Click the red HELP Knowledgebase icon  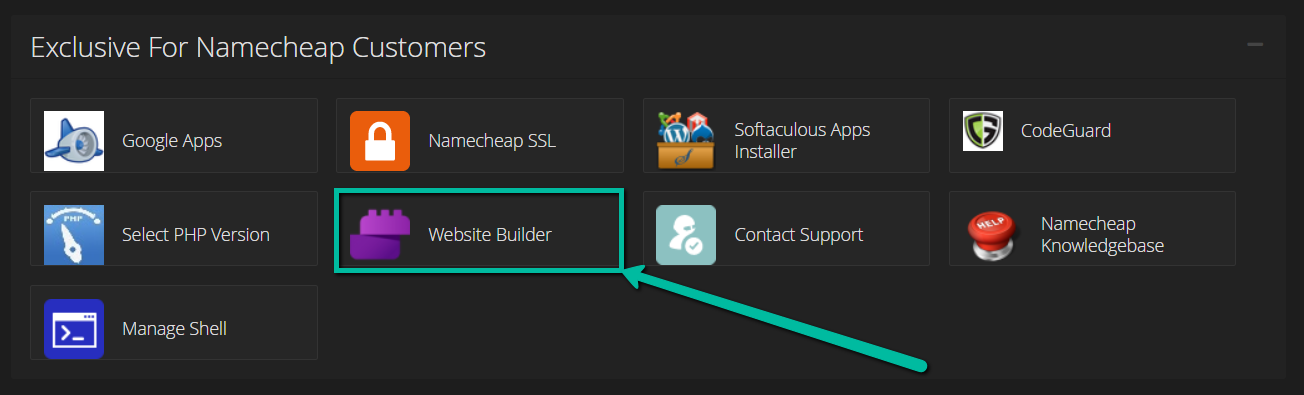coord(993,235)
